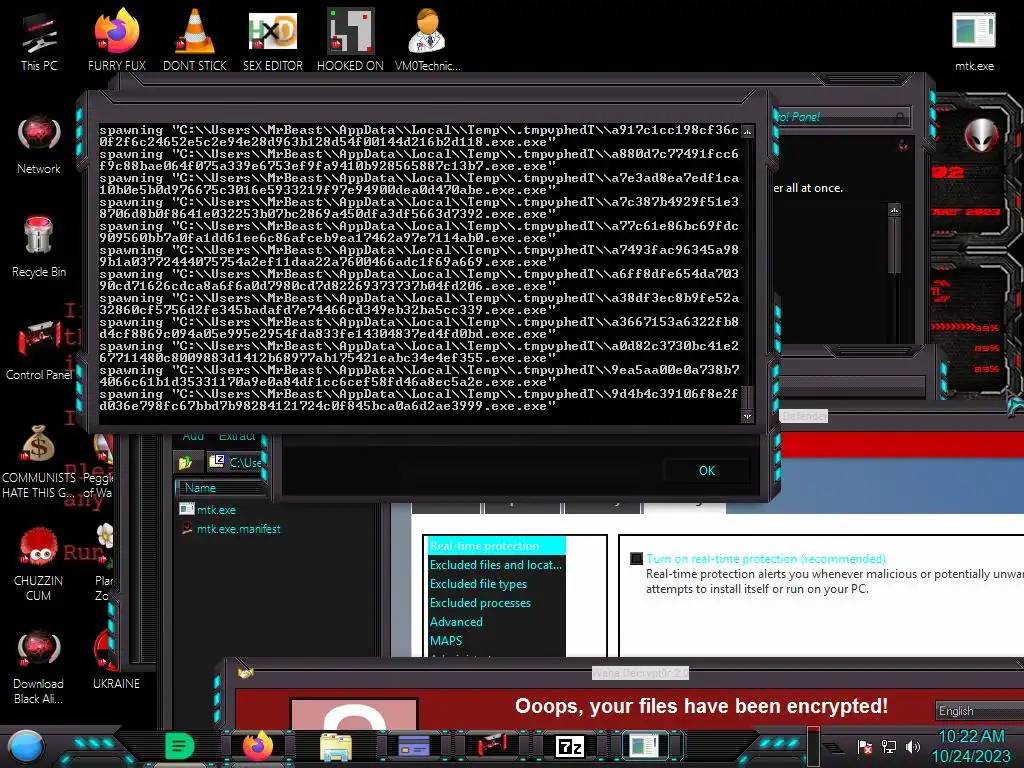
Task: Click the log's scroll-down arrow
Action: [747, 416]
